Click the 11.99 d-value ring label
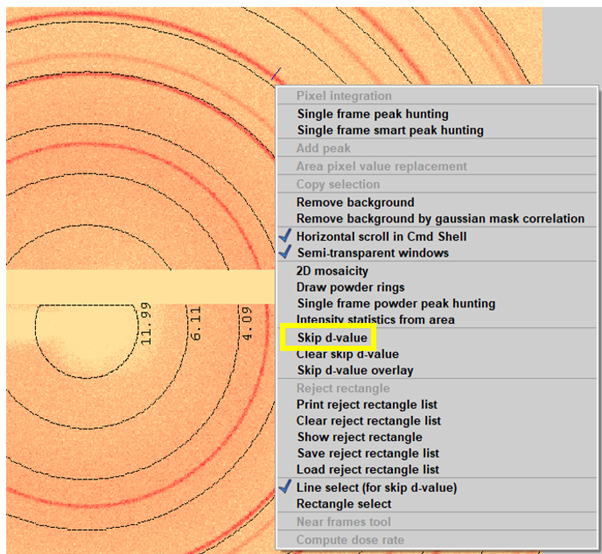The height and width of the screenshot is (554, 602). (146, 324)
